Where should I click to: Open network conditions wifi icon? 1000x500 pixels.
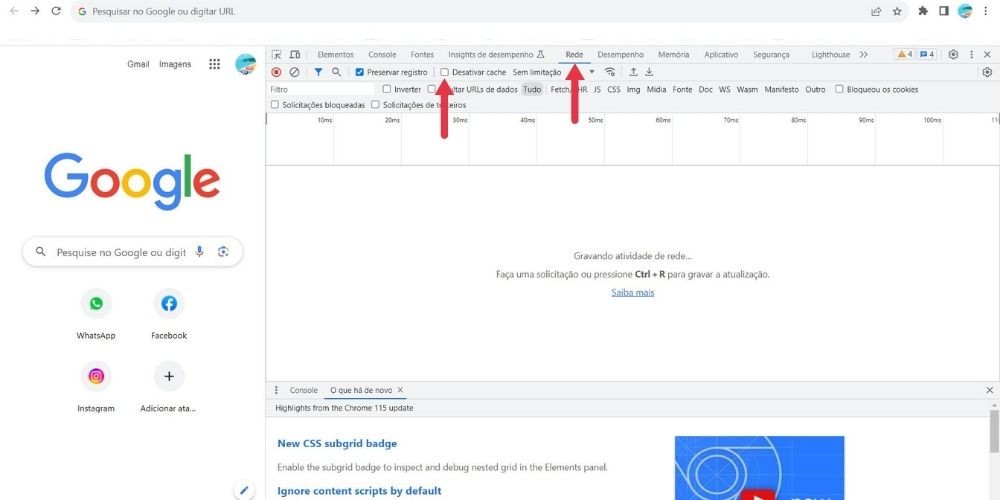[610, 72]
